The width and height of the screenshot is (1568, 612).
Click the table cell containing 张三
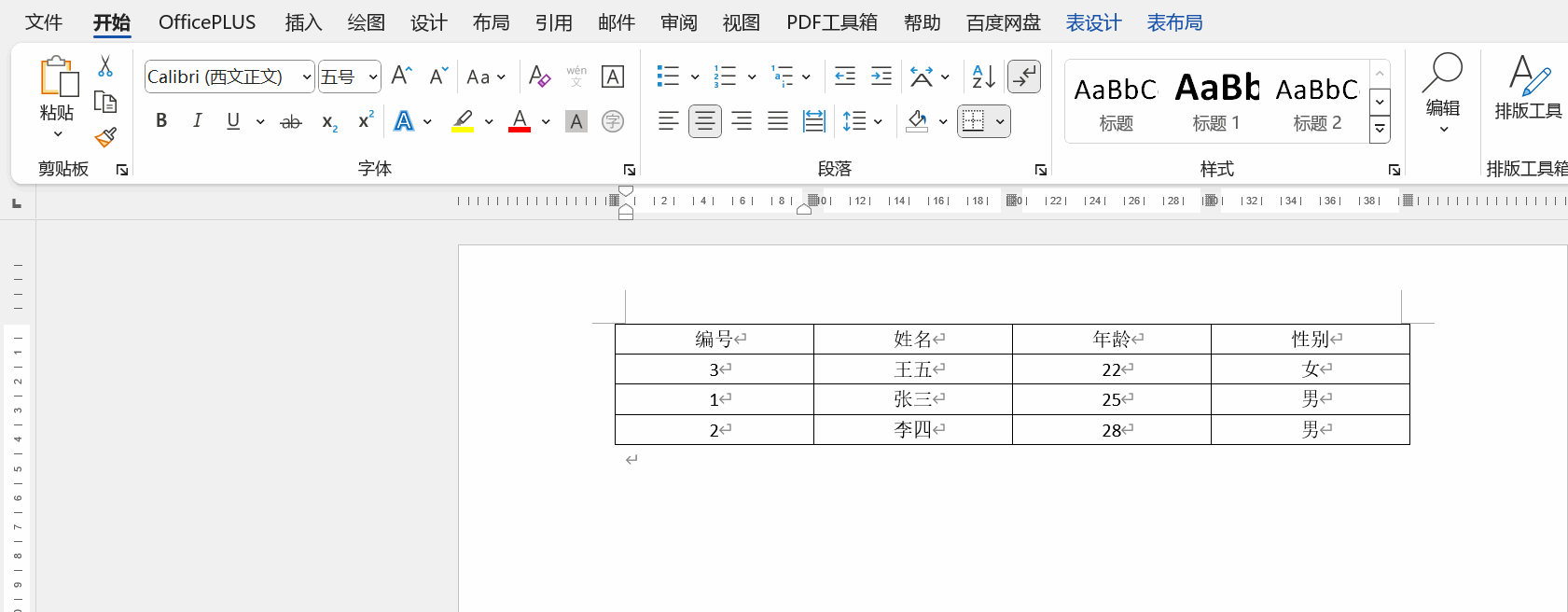(912, 399)
